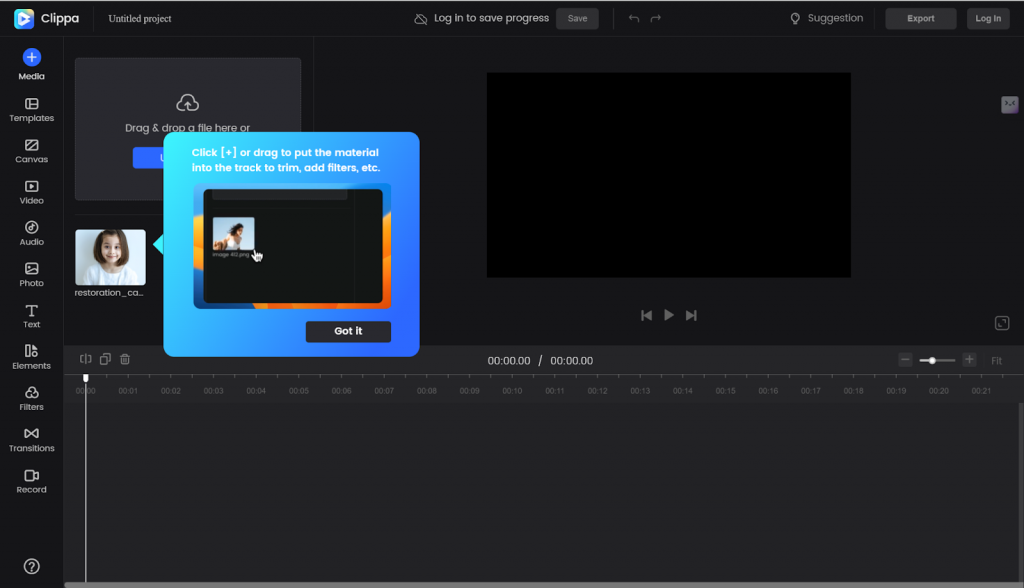Open the Transitions panel
The width and height of the screenshot is (1024, 588).
(x=31, y=440)
